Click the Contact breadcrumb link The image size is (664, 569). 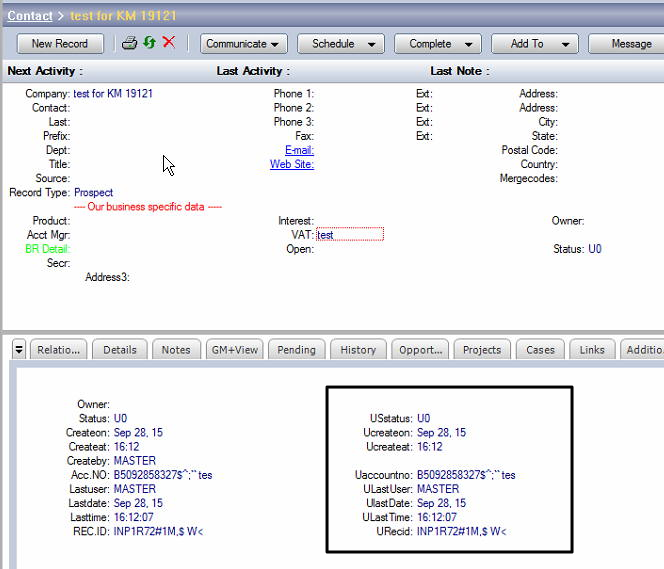coord(30,16)
